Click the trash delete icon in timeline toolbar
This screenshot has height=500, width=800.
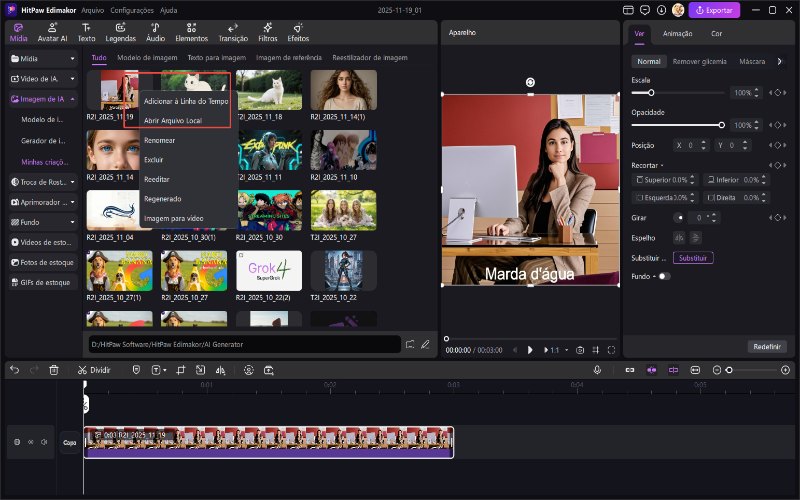54,369
